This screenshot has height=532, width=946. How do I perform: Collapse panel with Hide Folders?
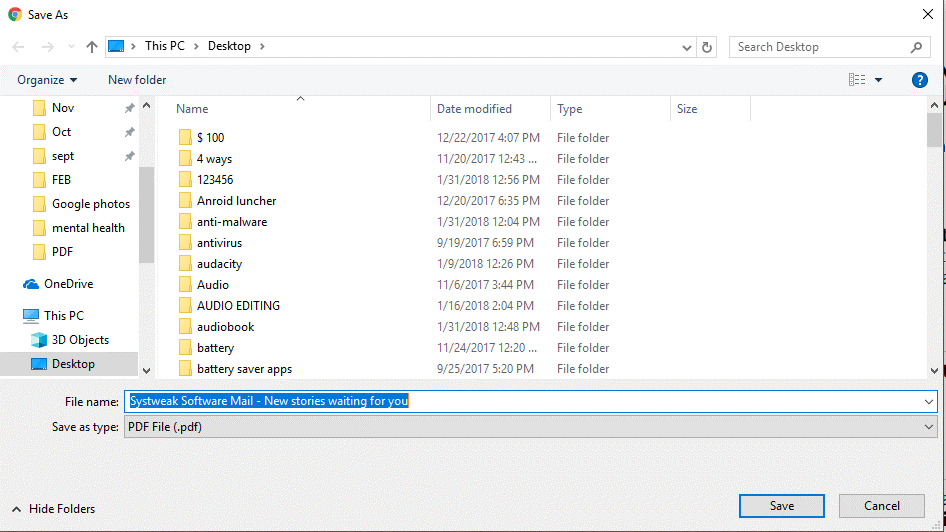coord(53,508)
